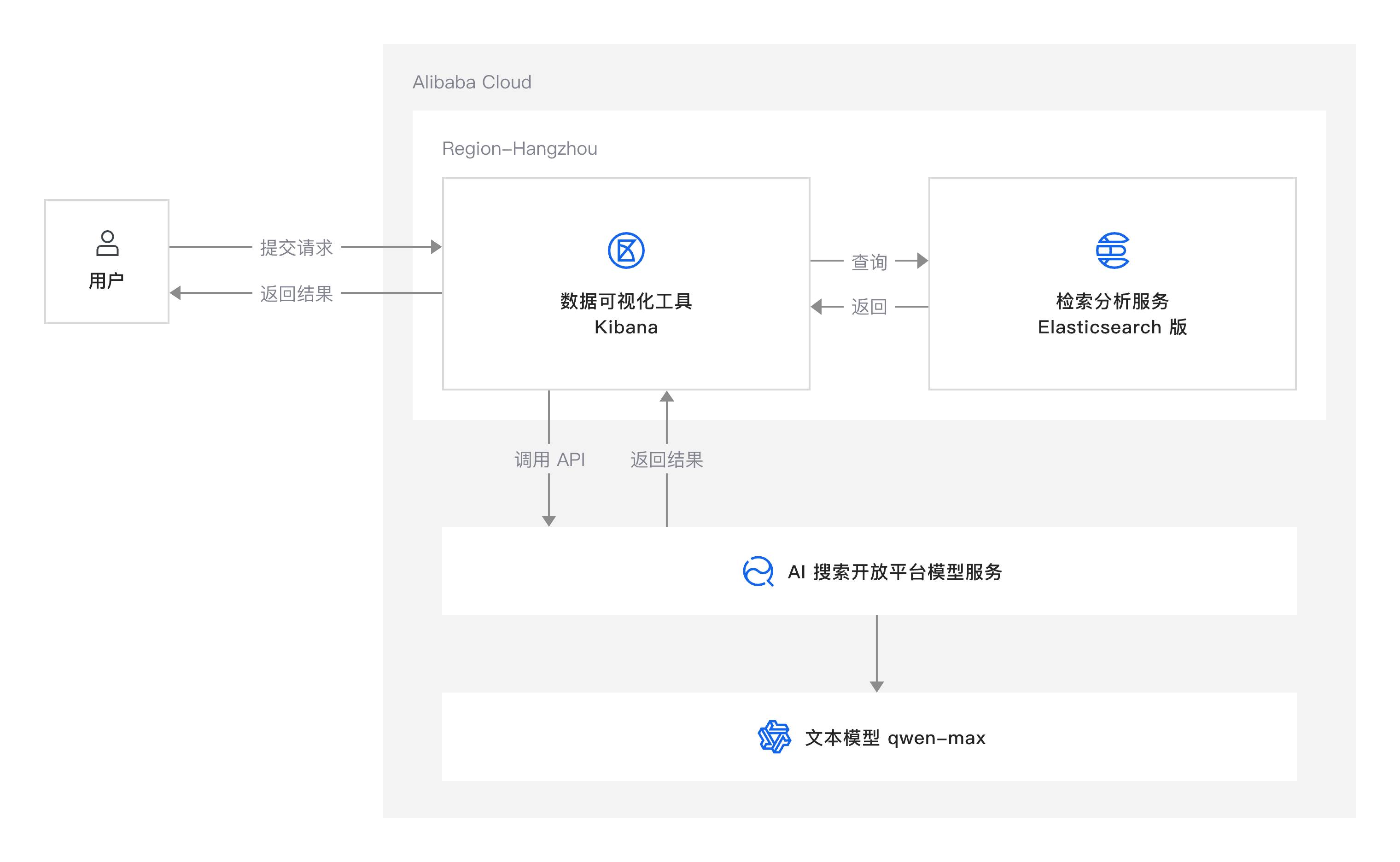Click the Alibaba Cloud region label
Viewport: 1400px width, 862px height.
click(x=472, y=82)
